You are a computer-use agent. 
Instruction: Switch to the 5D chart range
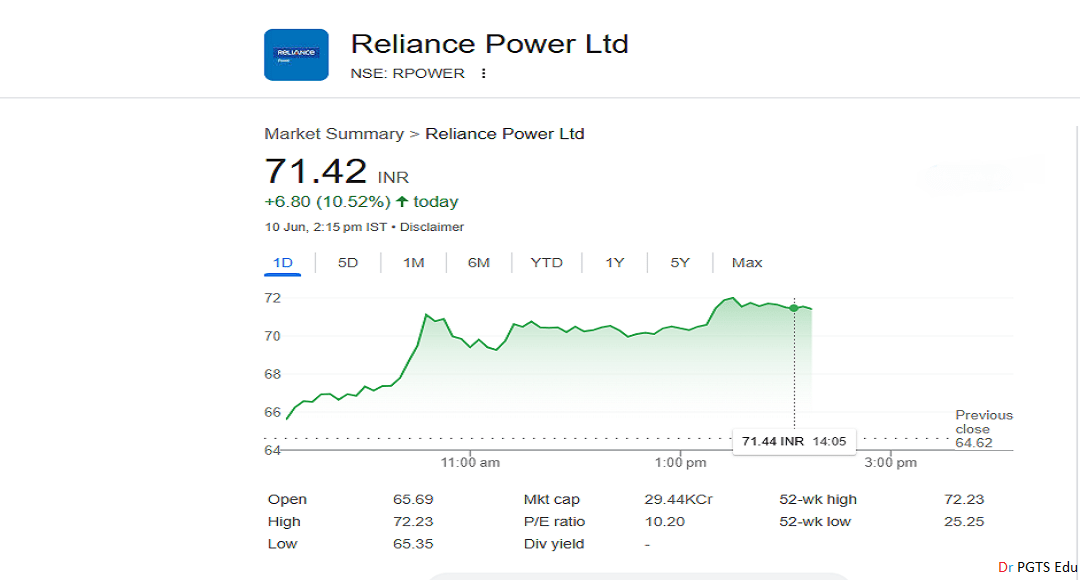[348, 262]
